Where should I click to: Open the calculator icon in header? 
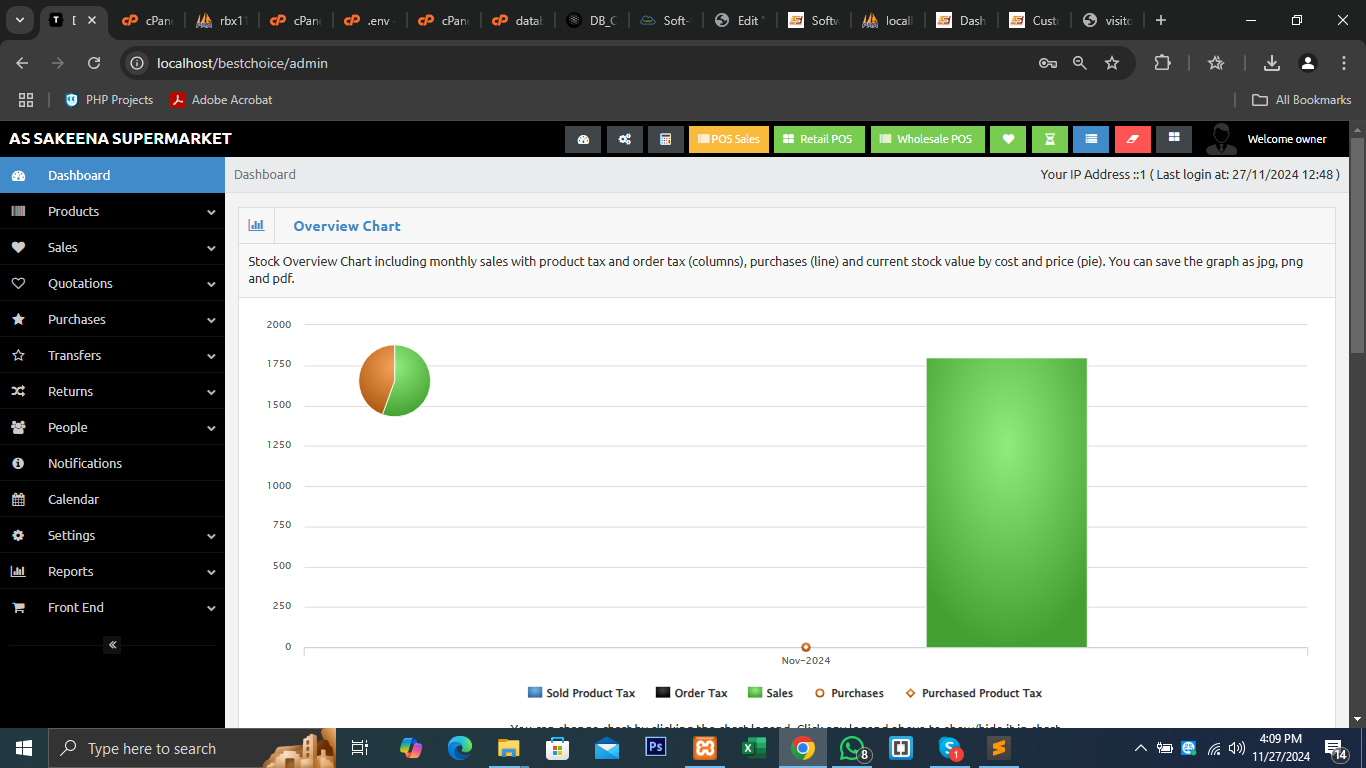[x=666, y=139]
